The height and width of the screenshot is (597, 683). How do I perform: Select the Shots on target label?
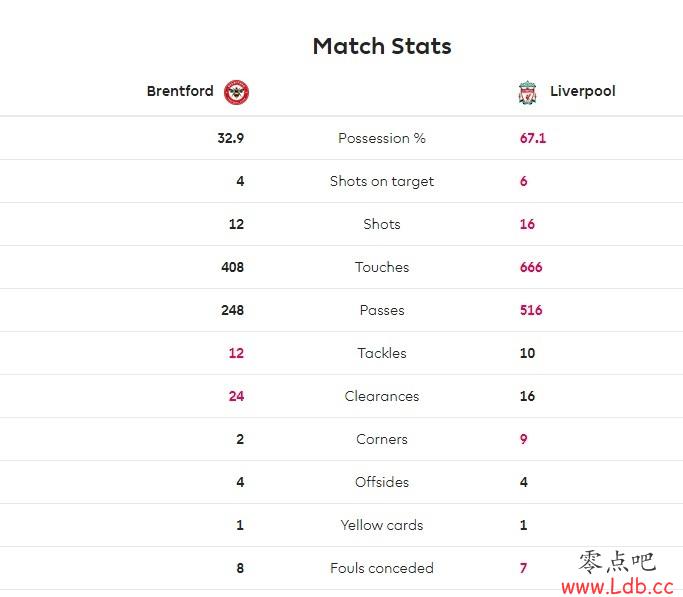(x=382, y=182)
